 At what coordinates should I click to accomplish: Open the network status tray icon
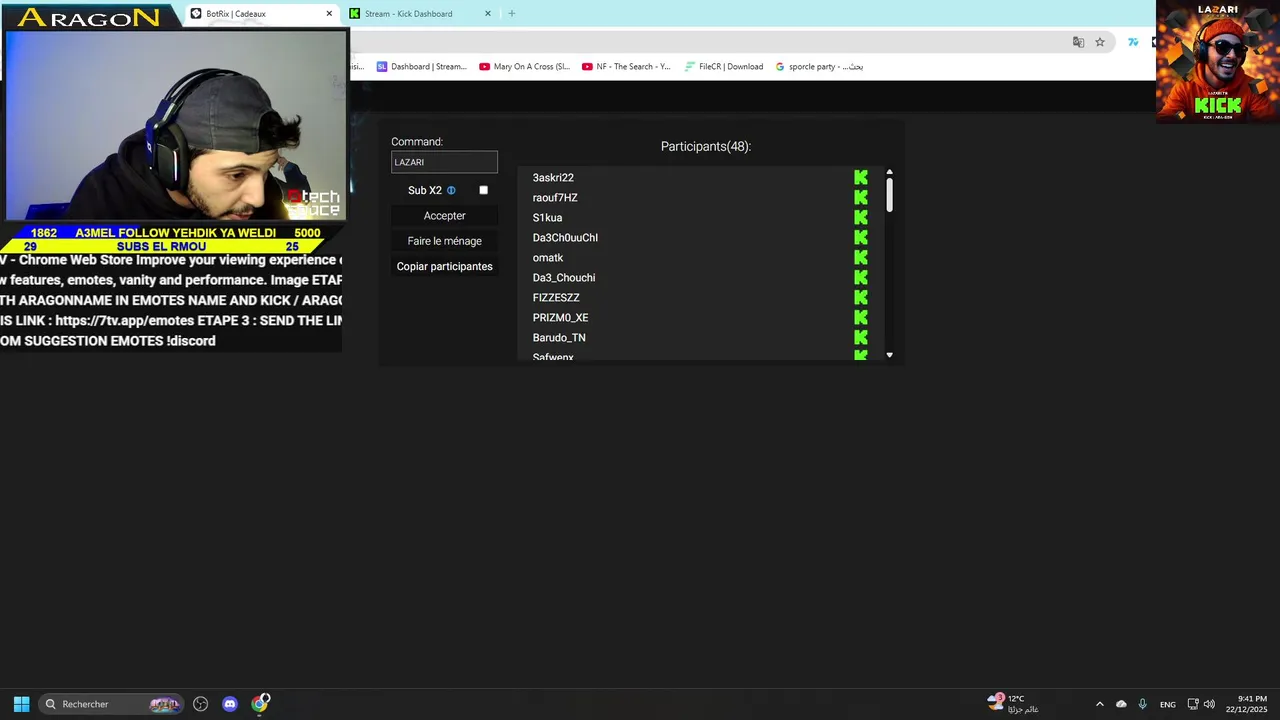[x=1192, y=704]
